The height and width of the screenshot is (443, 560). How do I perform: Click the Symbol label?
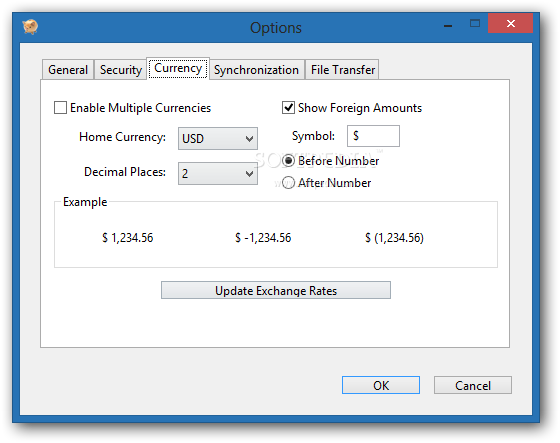pos(313,136)
